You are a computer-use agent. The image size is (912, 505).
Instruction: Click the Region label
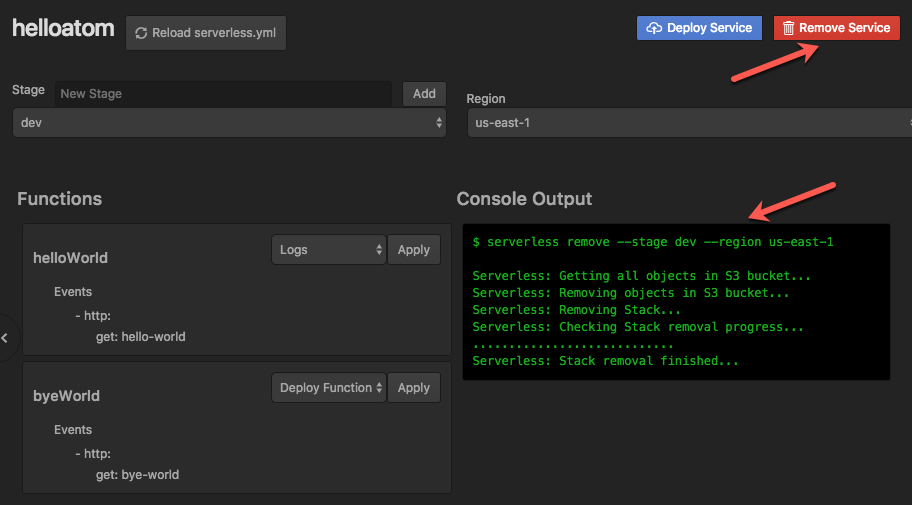pos(486,99)
